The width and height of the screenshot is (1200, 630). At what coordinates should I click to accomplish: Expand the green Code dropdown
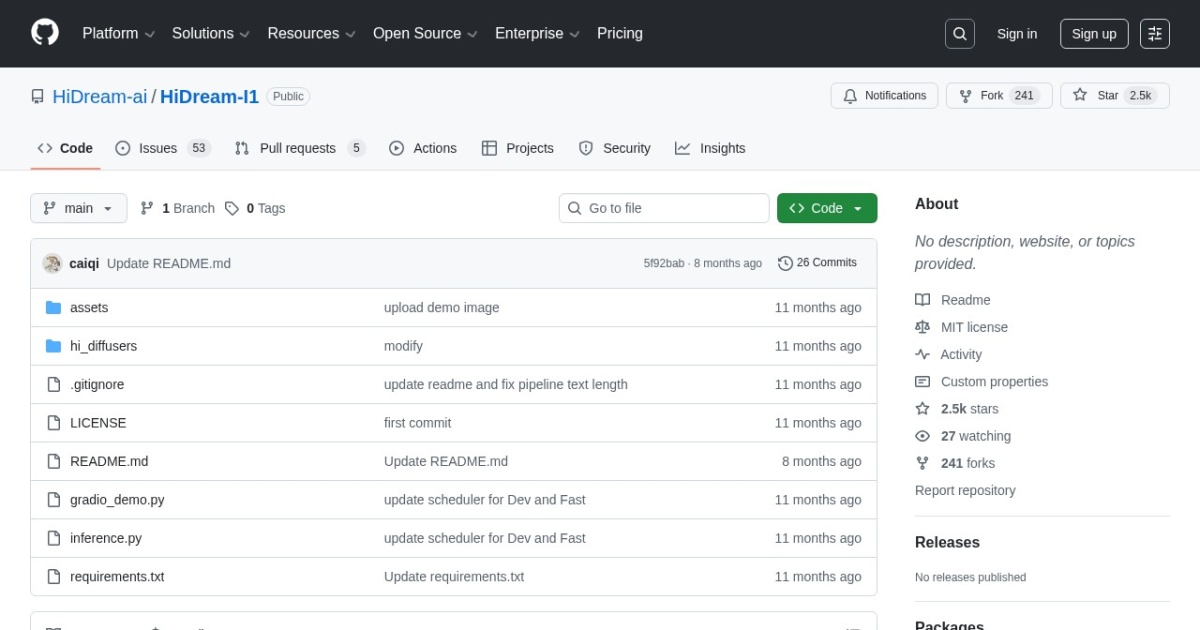pos(826,208)
